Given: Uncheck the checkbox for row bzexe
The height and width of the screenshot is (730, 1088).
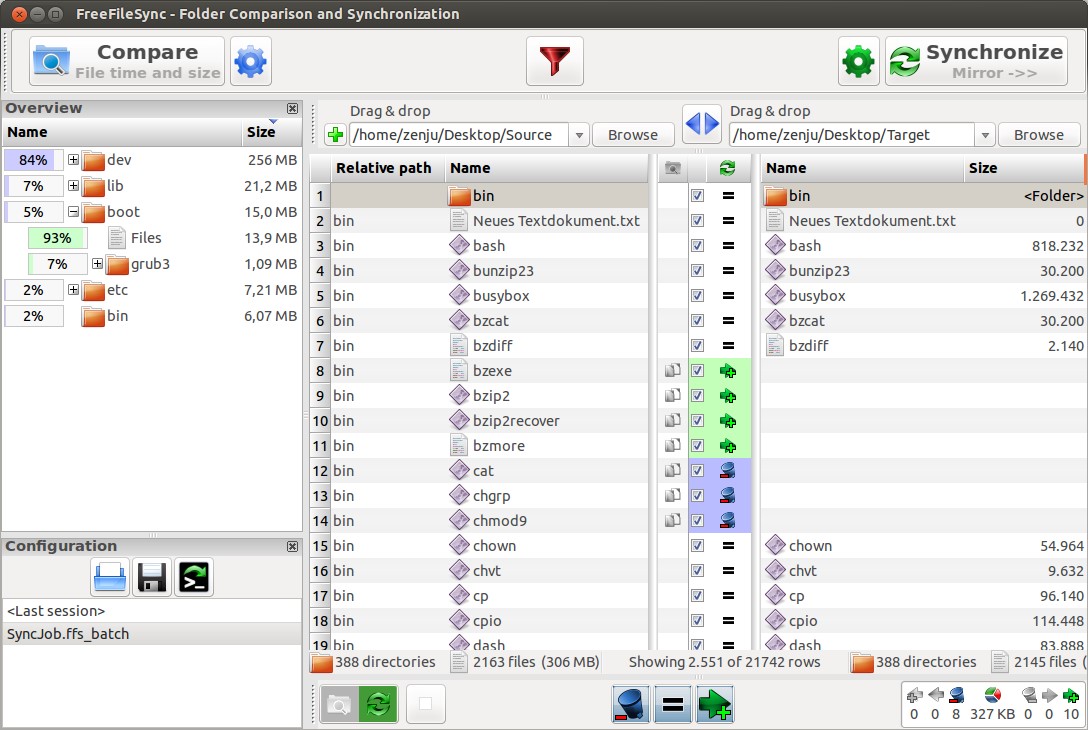Looking at the screenshot, I should coord(697,371).
